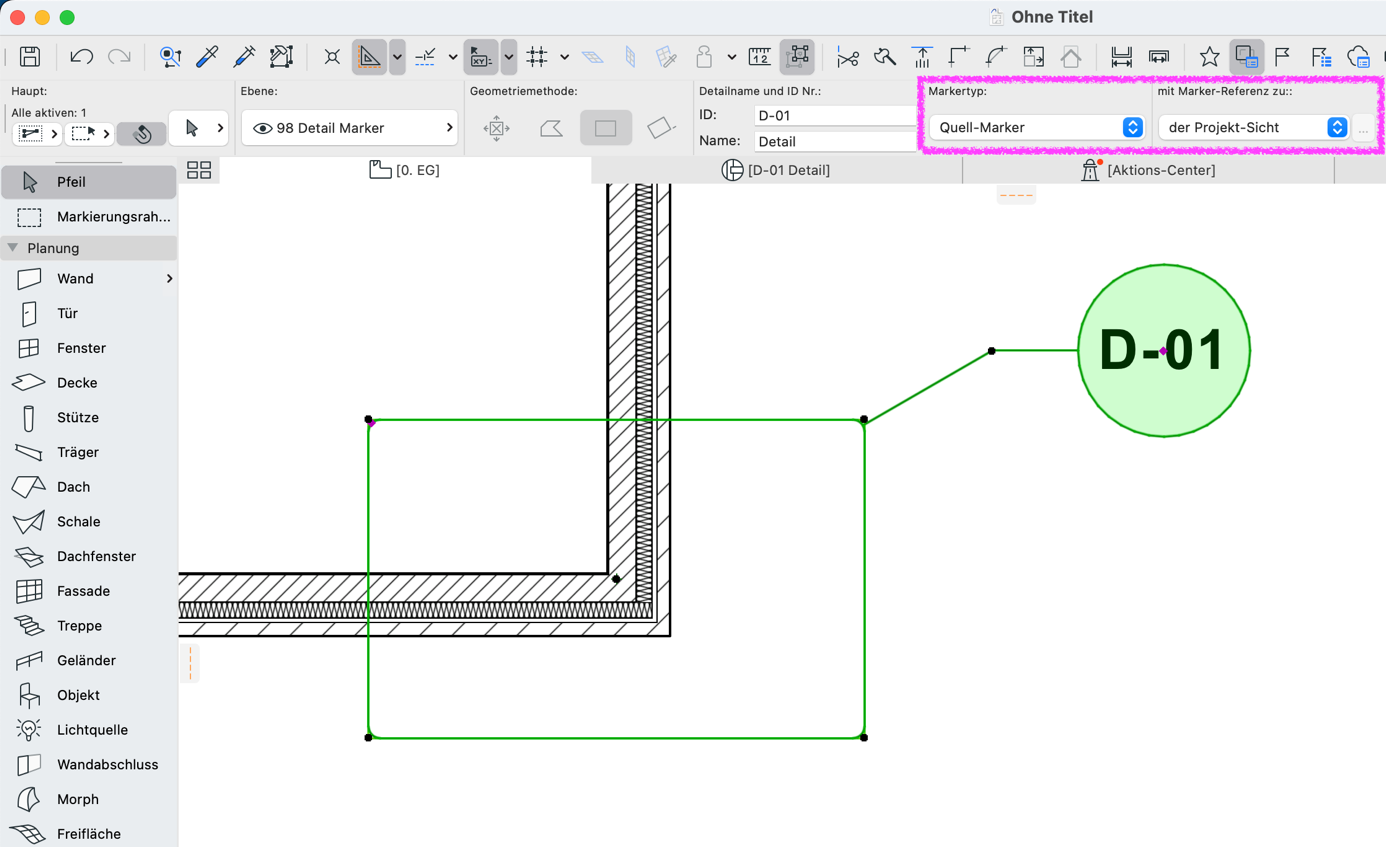This screenshot has width=1386, height=847.
Task: Select the Adjust elements icon
Action: (x=922, y=57)
